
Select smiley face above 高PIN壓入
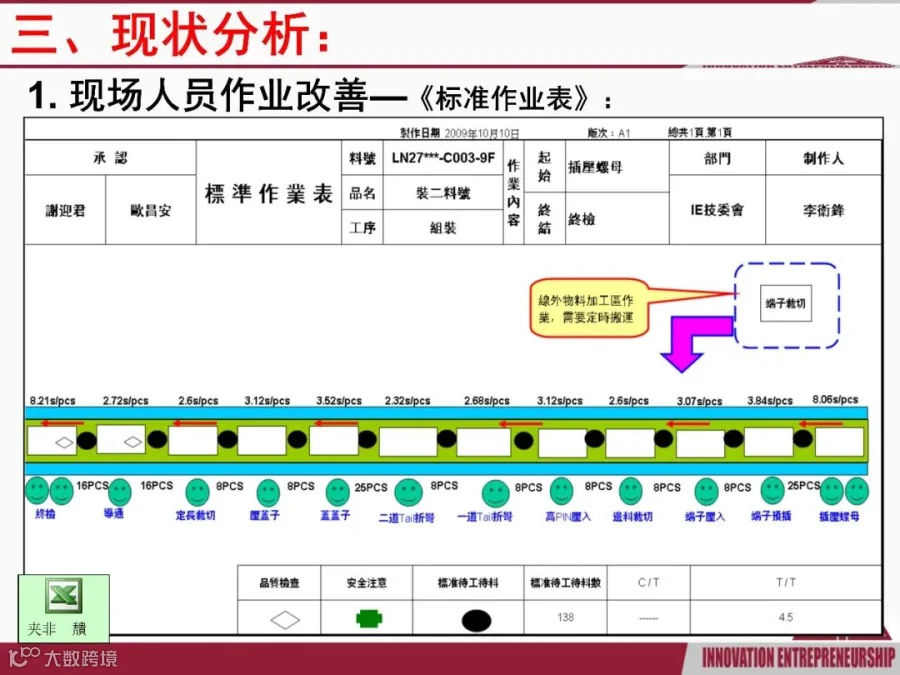click(x=561, y=491)
